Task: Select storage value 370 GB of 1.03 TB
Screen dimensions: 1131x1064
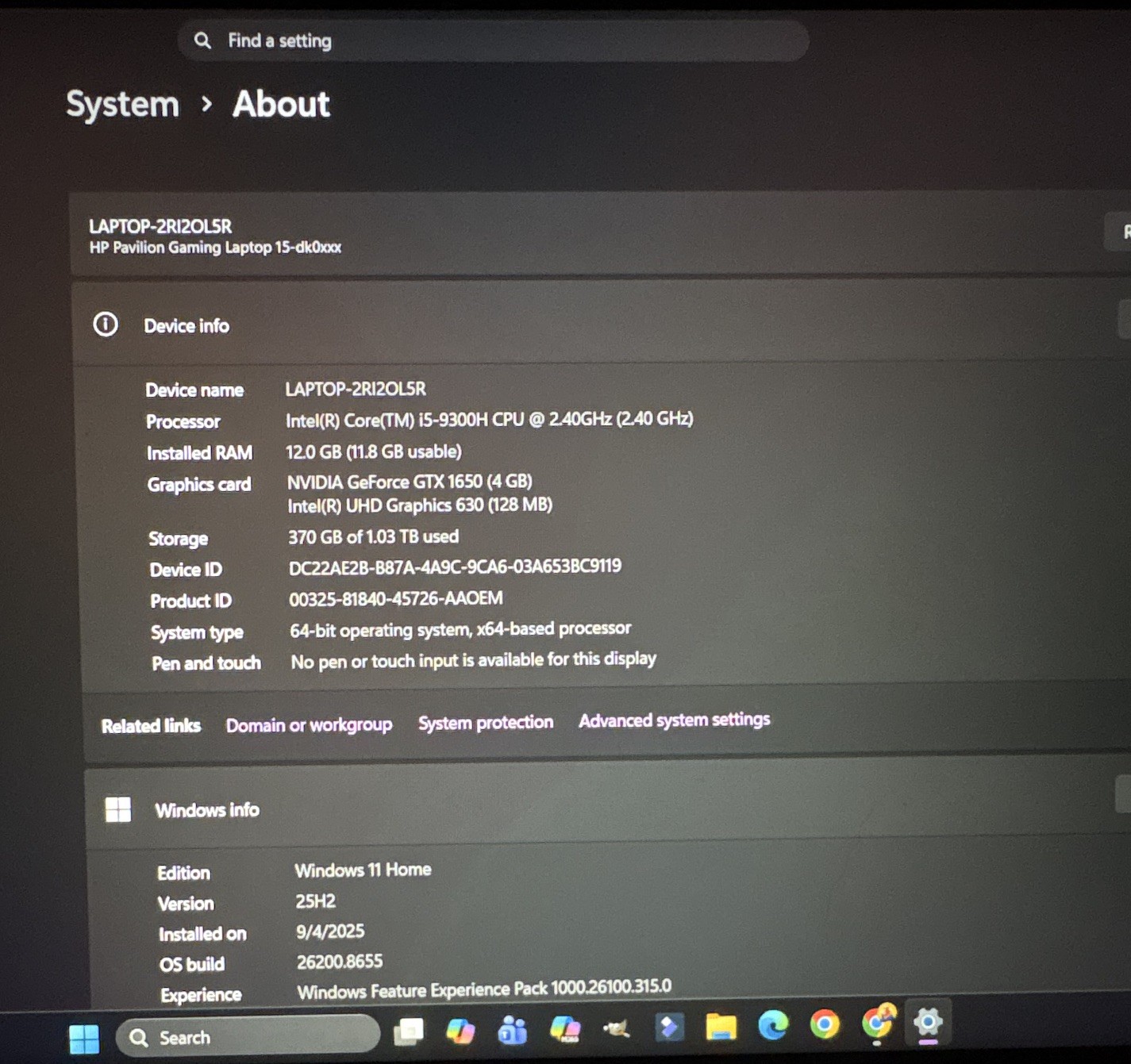Action: click(x=373, y=537)
